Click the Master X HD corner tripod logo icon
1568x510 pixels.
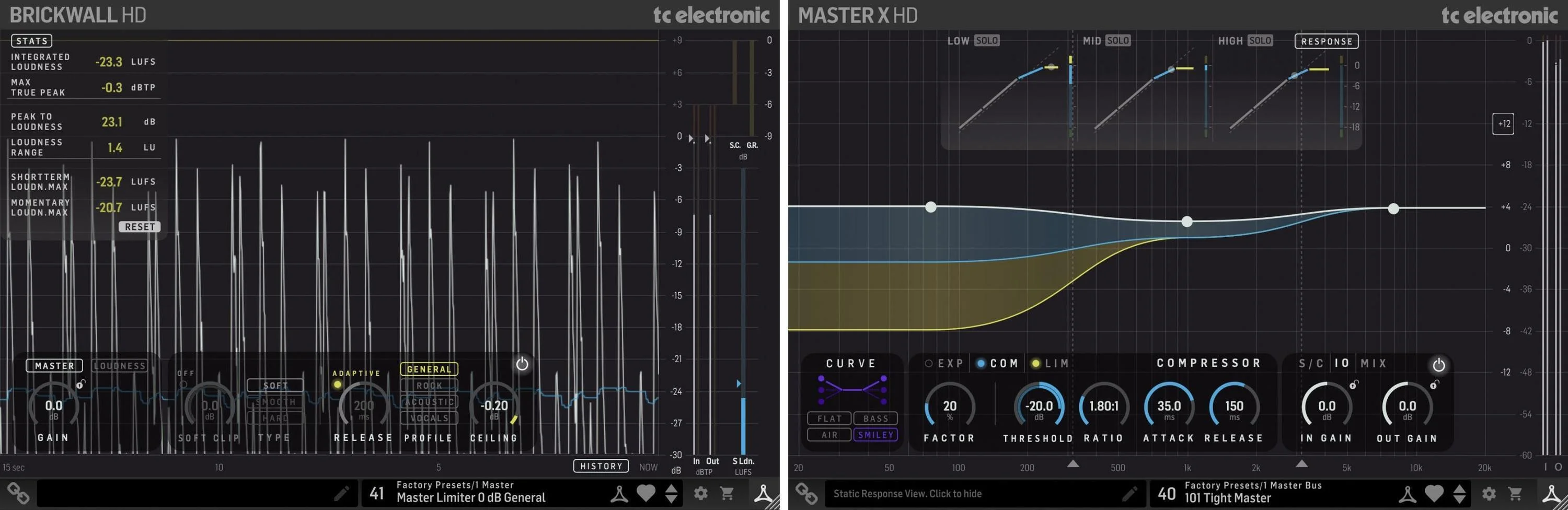(1552, 494)
